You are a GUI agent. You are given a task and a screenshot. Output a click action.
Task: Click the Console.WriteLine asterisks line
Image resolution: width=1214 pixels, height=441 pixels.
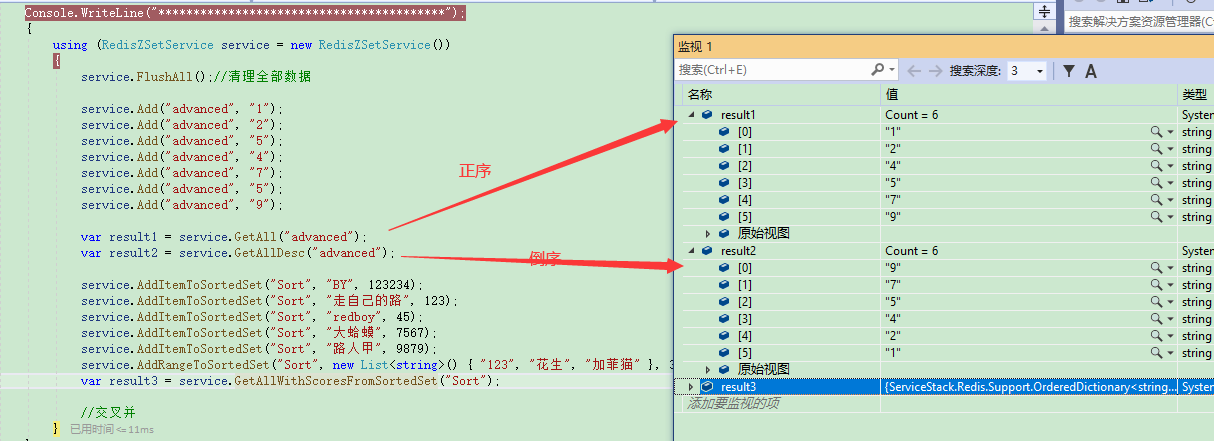[246, 12]
